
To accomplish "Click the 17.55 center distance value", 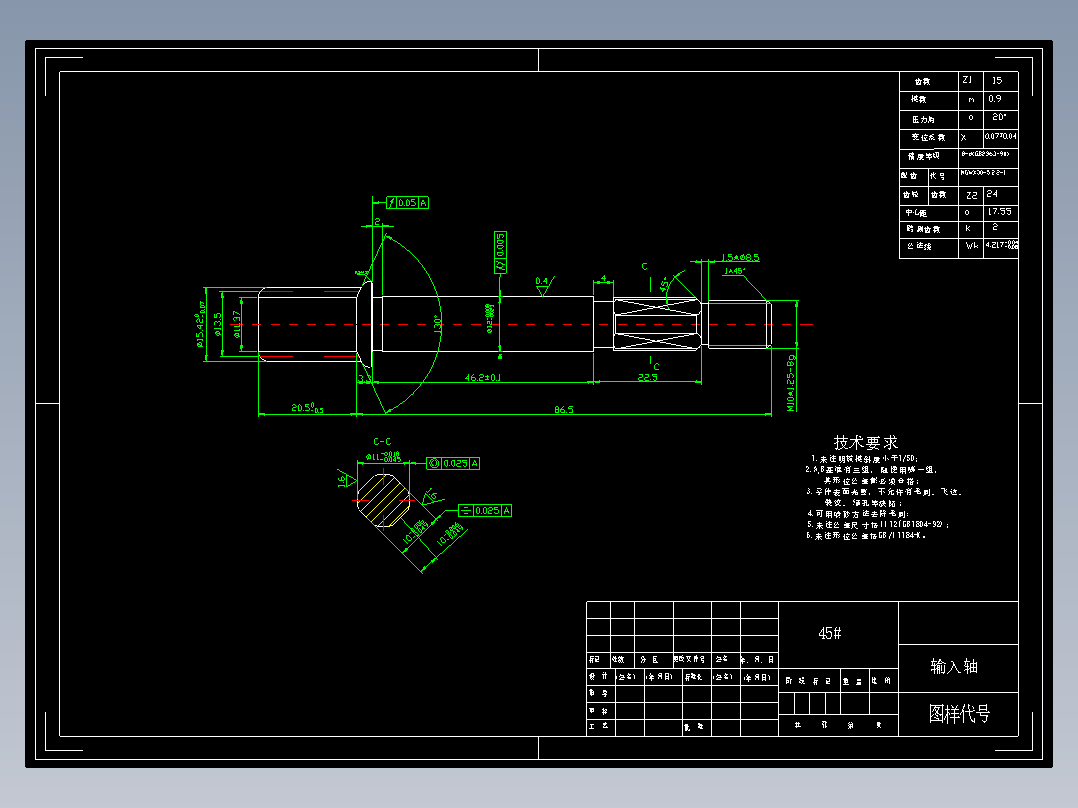I will [1000, 212].
